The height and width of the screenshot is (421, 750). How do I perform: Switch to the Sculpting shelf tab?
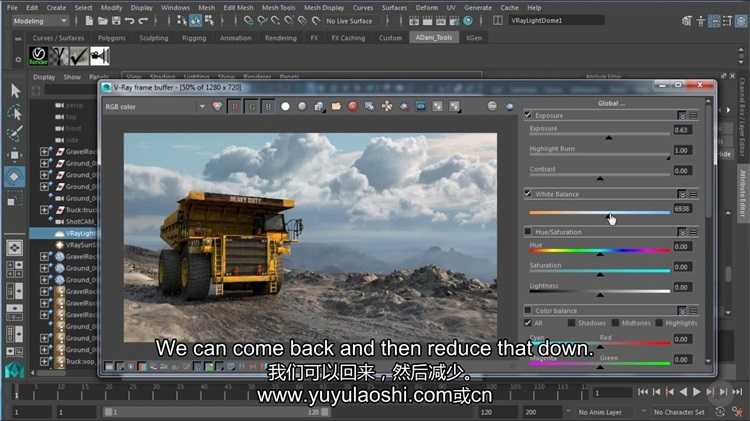click(154, 38)
